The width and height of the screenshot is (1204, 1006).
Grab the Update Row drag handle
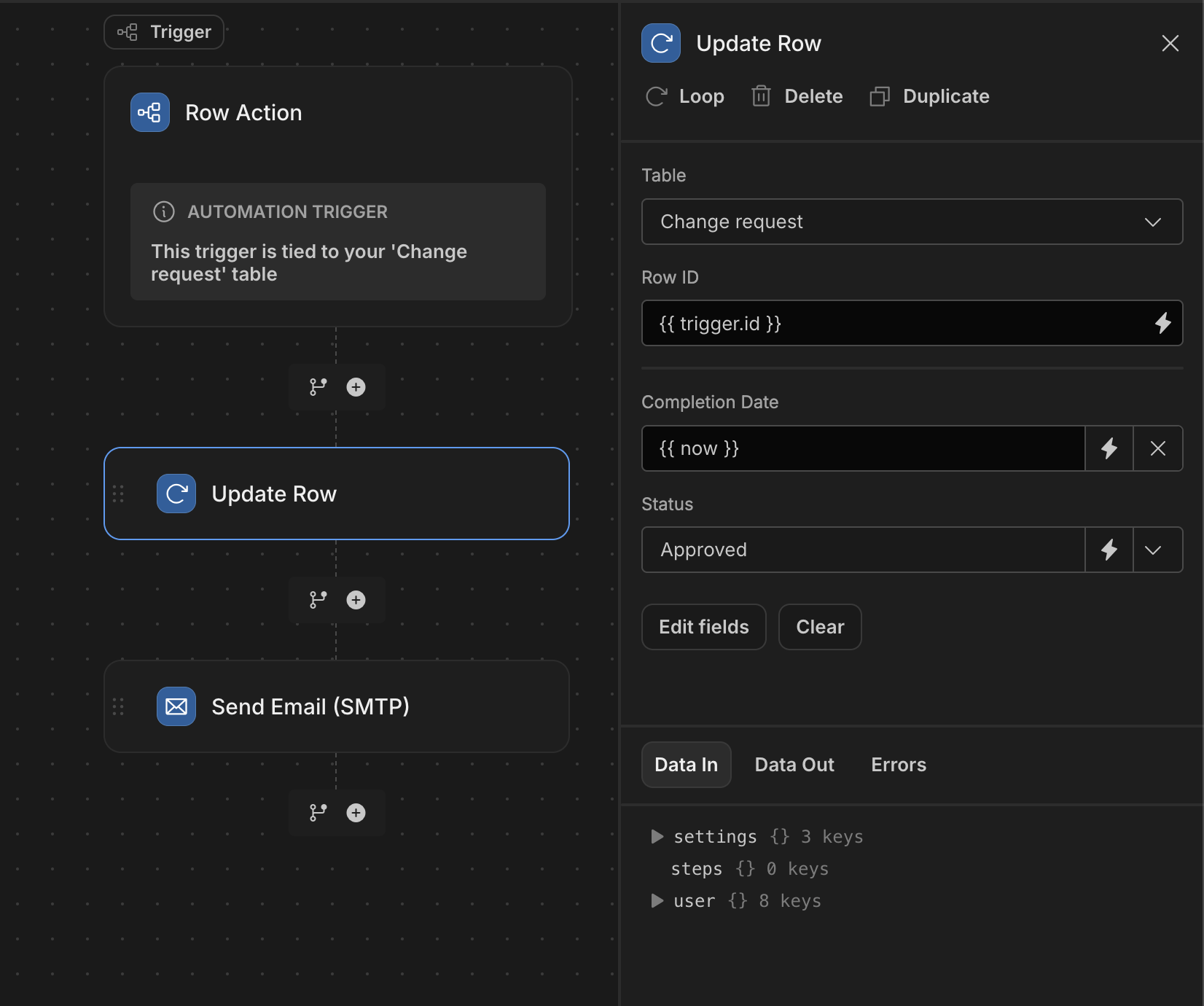pos(118,494)
